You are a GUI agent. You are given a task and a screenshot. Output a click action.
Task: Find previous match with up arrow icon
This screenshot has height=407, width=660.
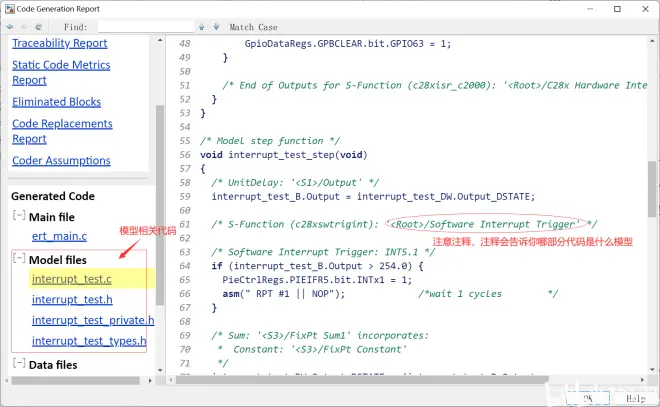[x=202, y=27]
